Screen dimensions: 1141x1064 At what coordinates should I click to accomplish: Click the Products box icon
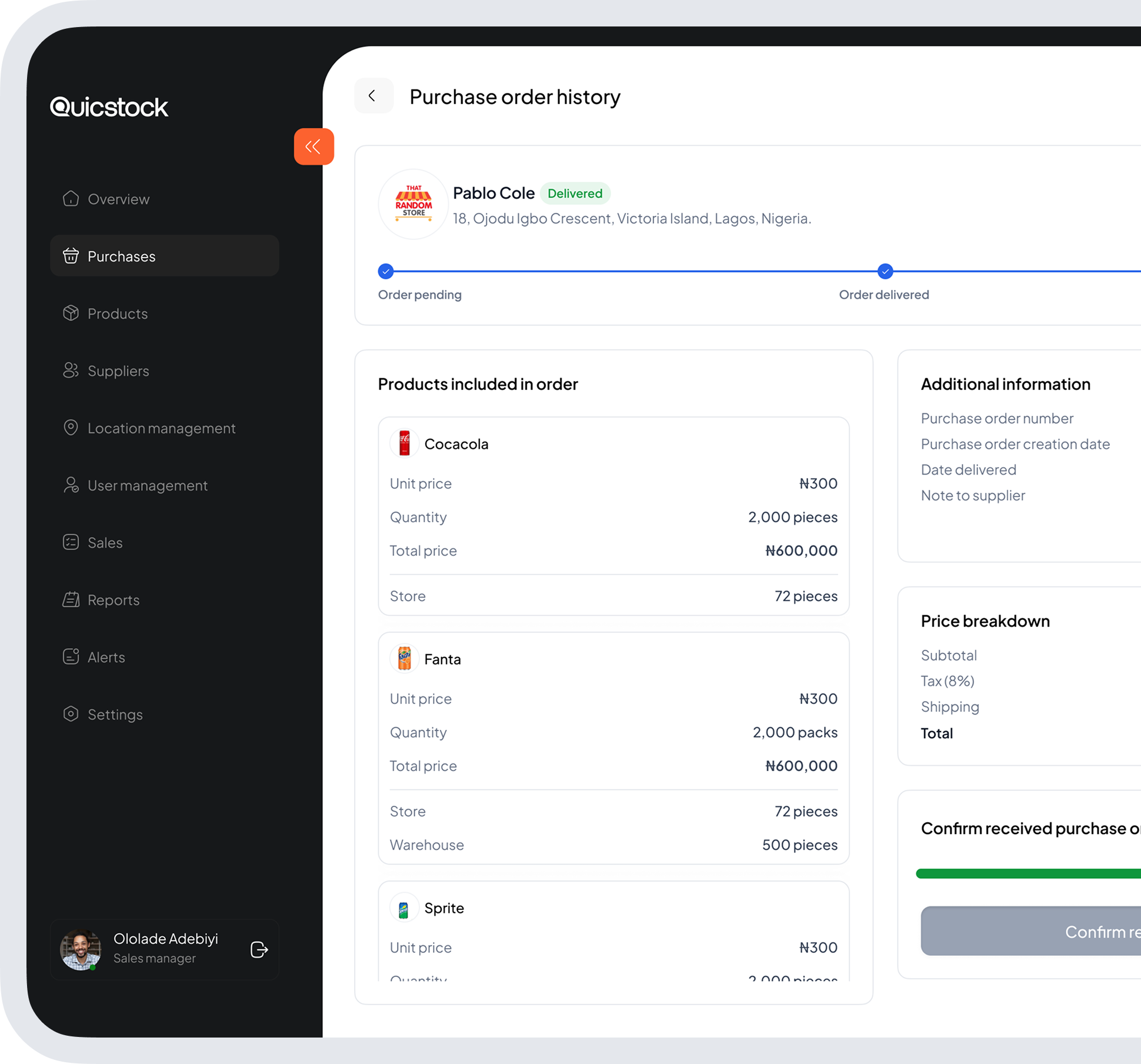(x=71, y=313)
